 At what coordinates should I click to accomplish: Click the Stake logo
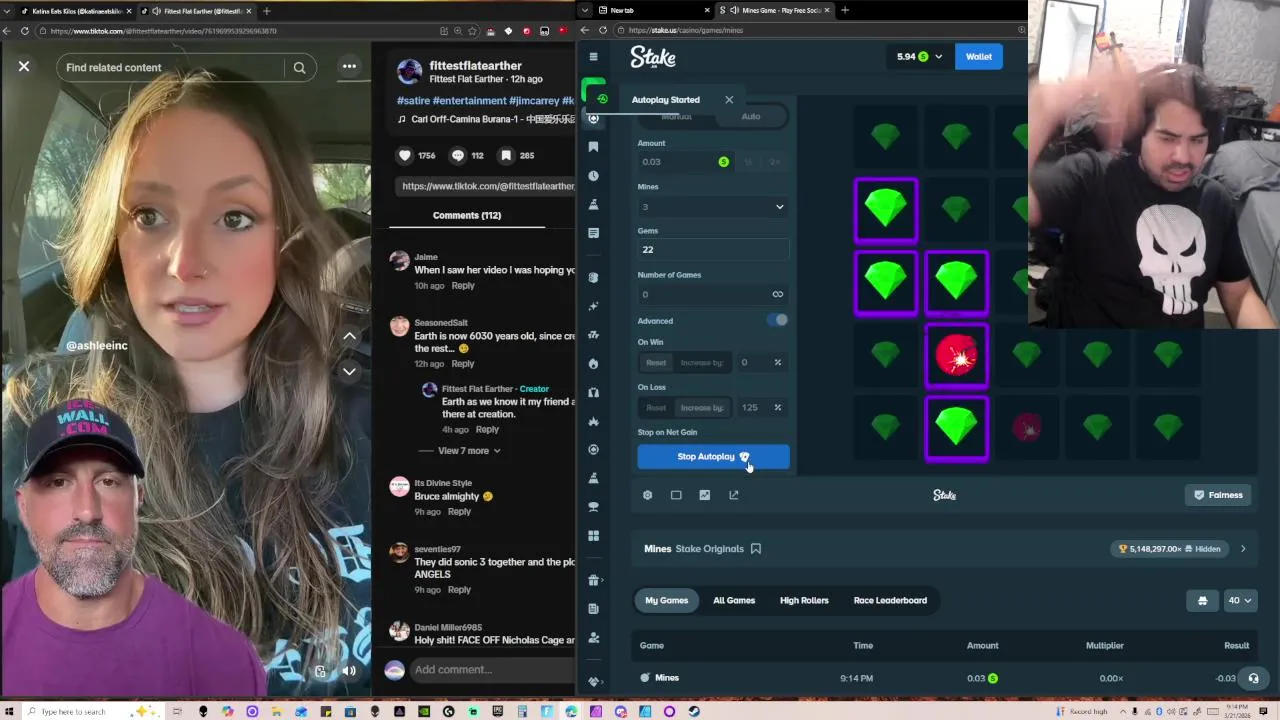(653, 58)
